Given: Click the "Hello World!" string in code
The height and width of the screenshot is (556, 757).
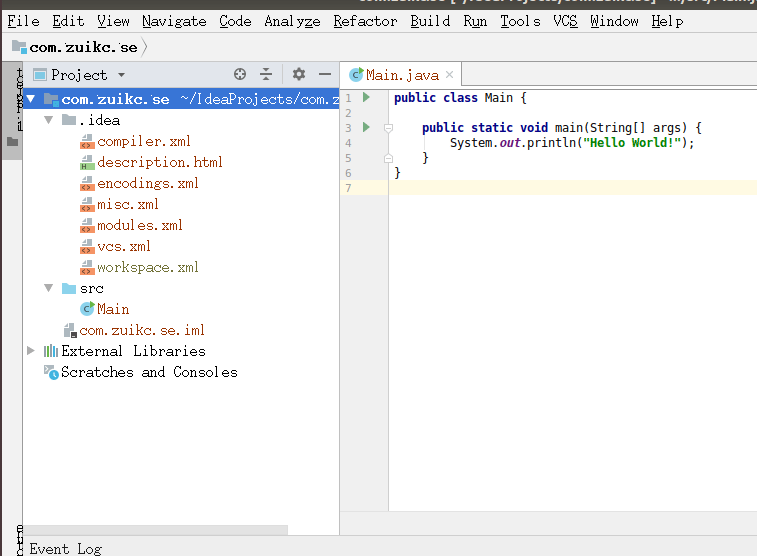Looking at the screenshot, I should pyautogui.click(x=632, y=142).
